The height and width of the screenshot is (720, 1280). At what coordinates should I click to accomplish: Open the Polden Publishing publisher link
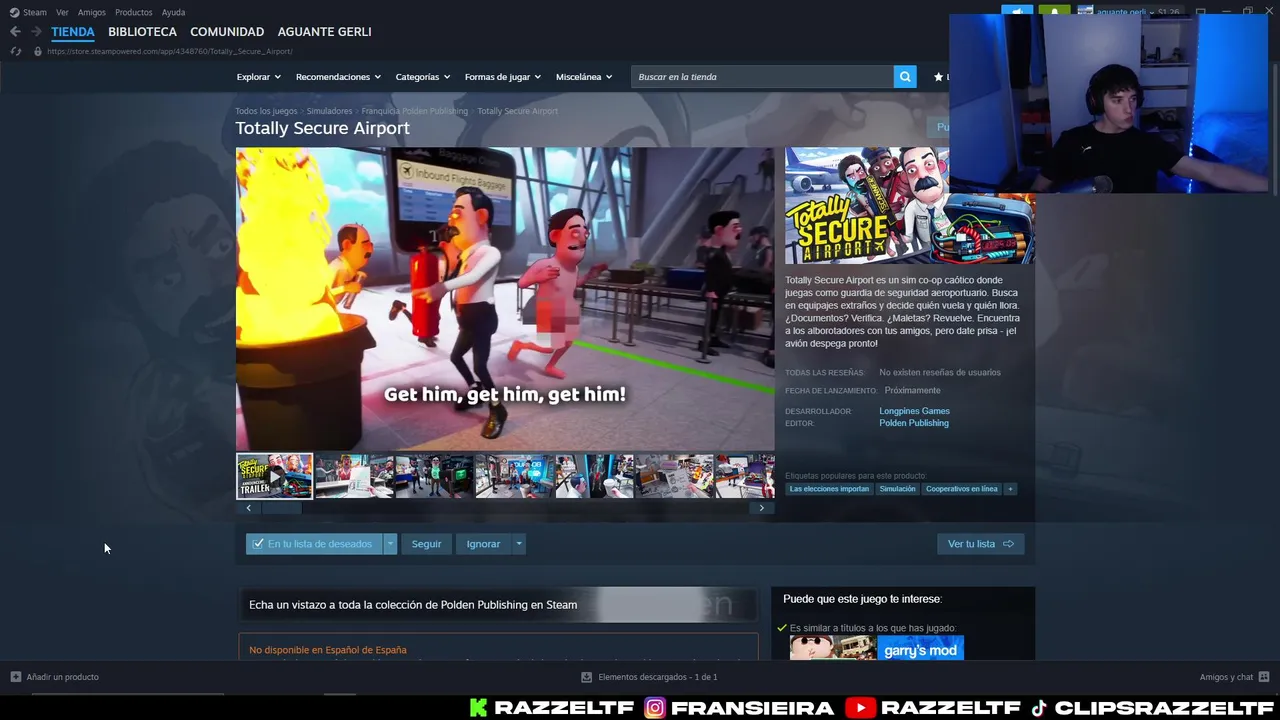point(914,423)
